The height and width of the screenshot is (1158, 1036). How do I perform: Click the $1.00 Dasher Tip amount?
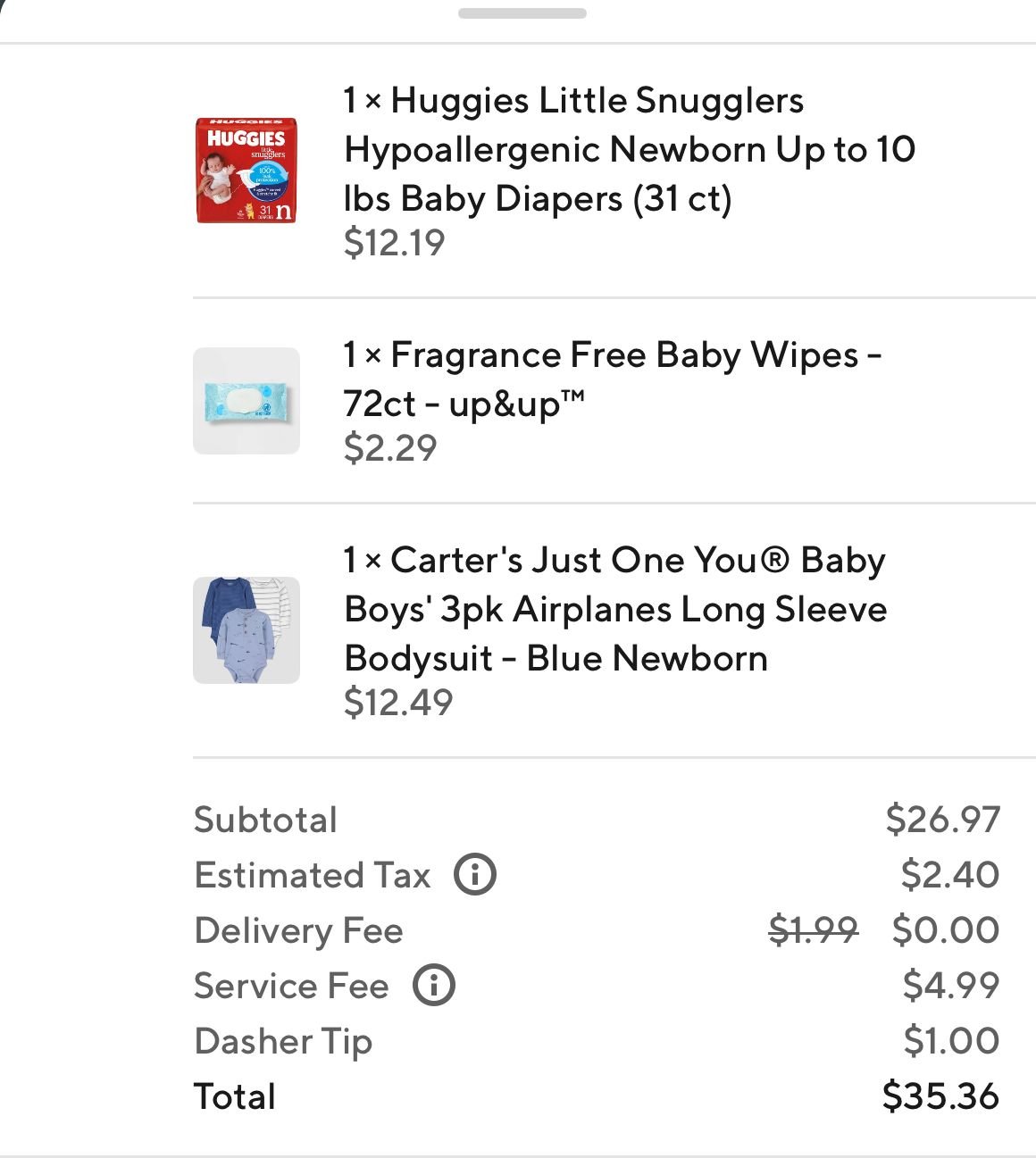(x=951, y=1041)
